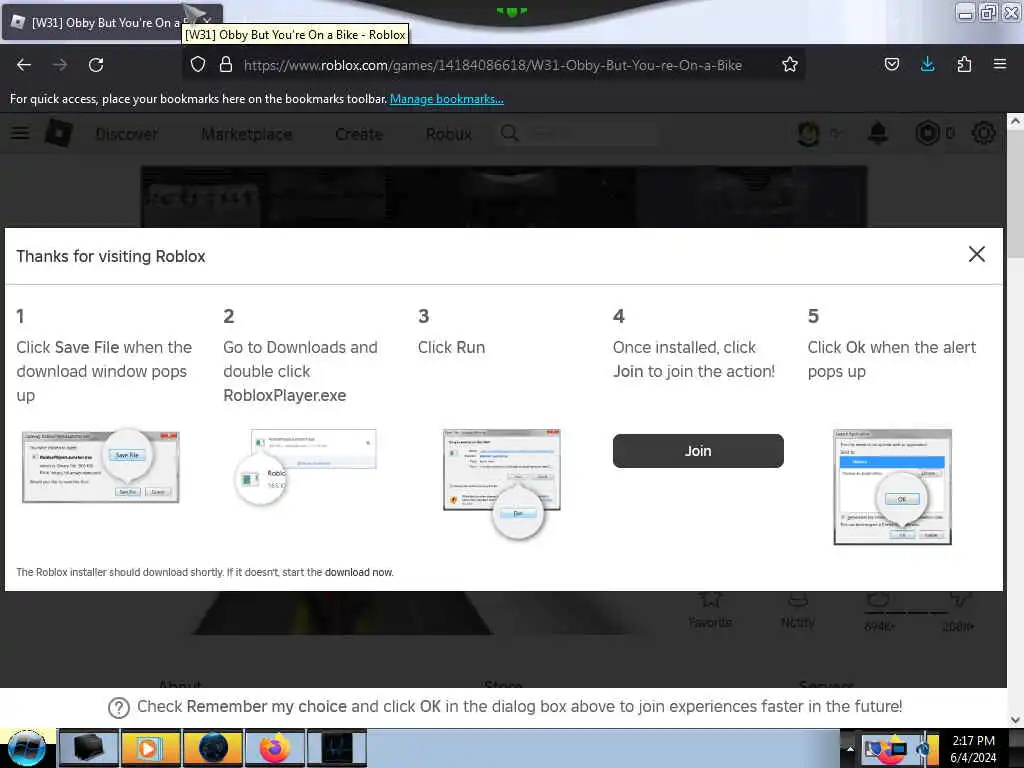Image resolution: width=1024 pixels, height=768 pixels.
Task: Click the dark Join button
Action: 697,451
